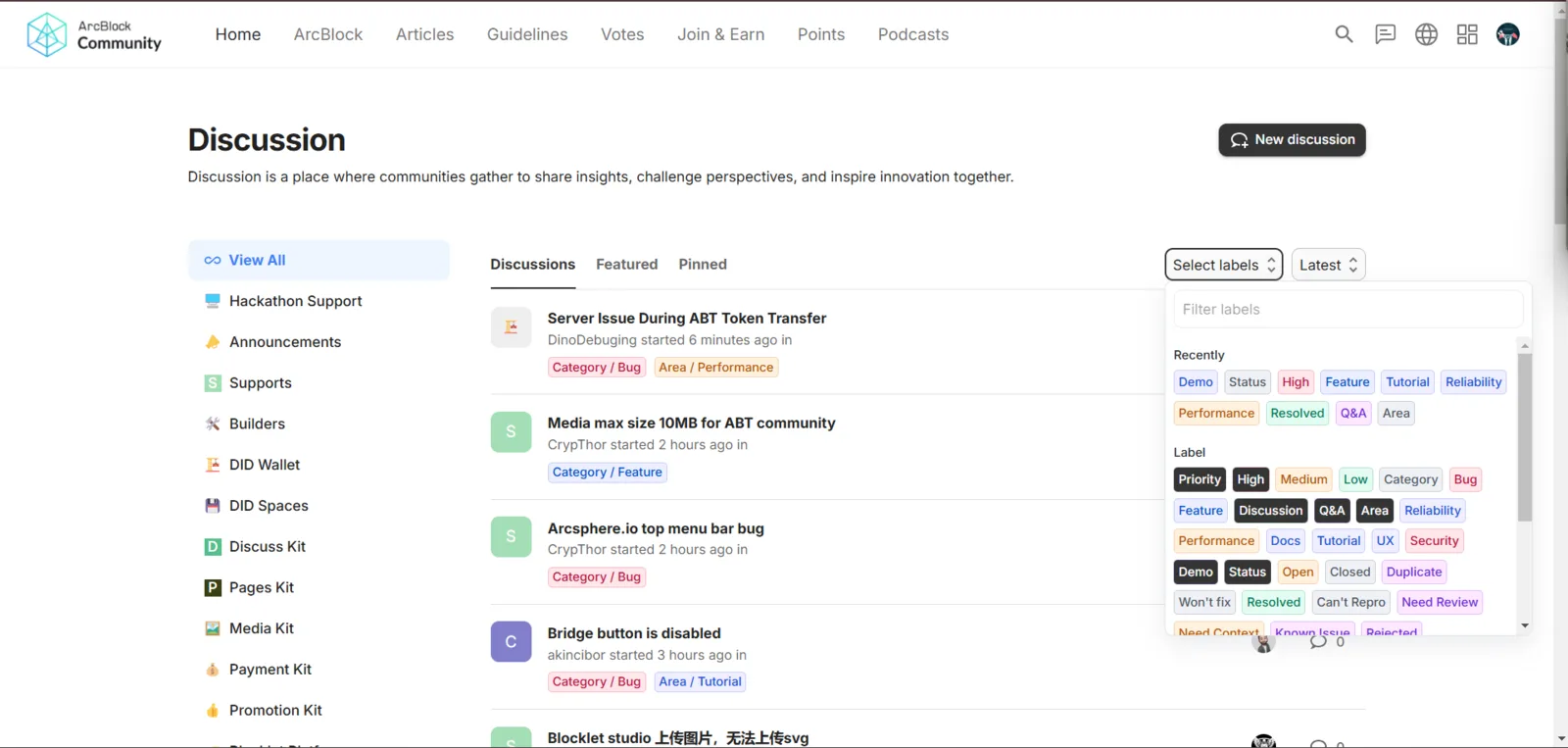Select the Priority label chip

[1200, 479]
